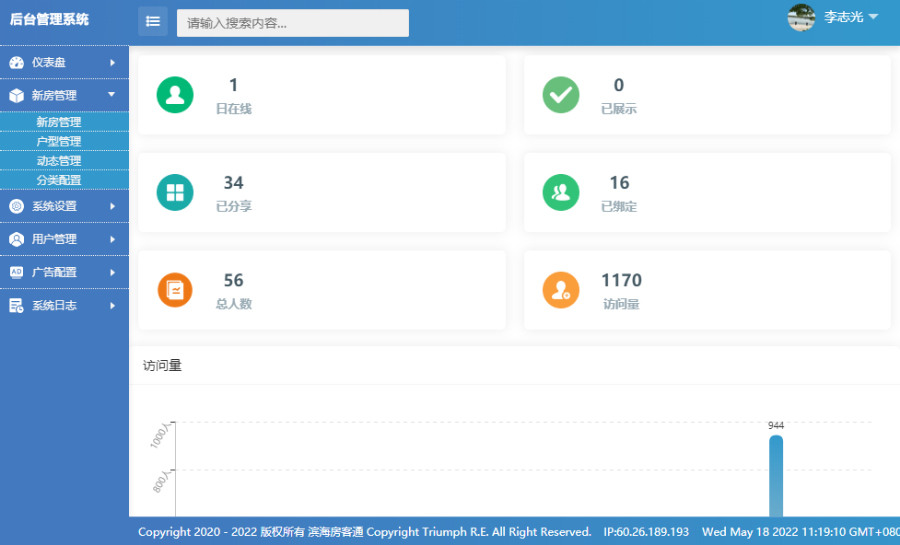The image size is (900, 545).
Task: Open the 广告配置 menu item
Action: pyautogui.click(x=64, y=272)
